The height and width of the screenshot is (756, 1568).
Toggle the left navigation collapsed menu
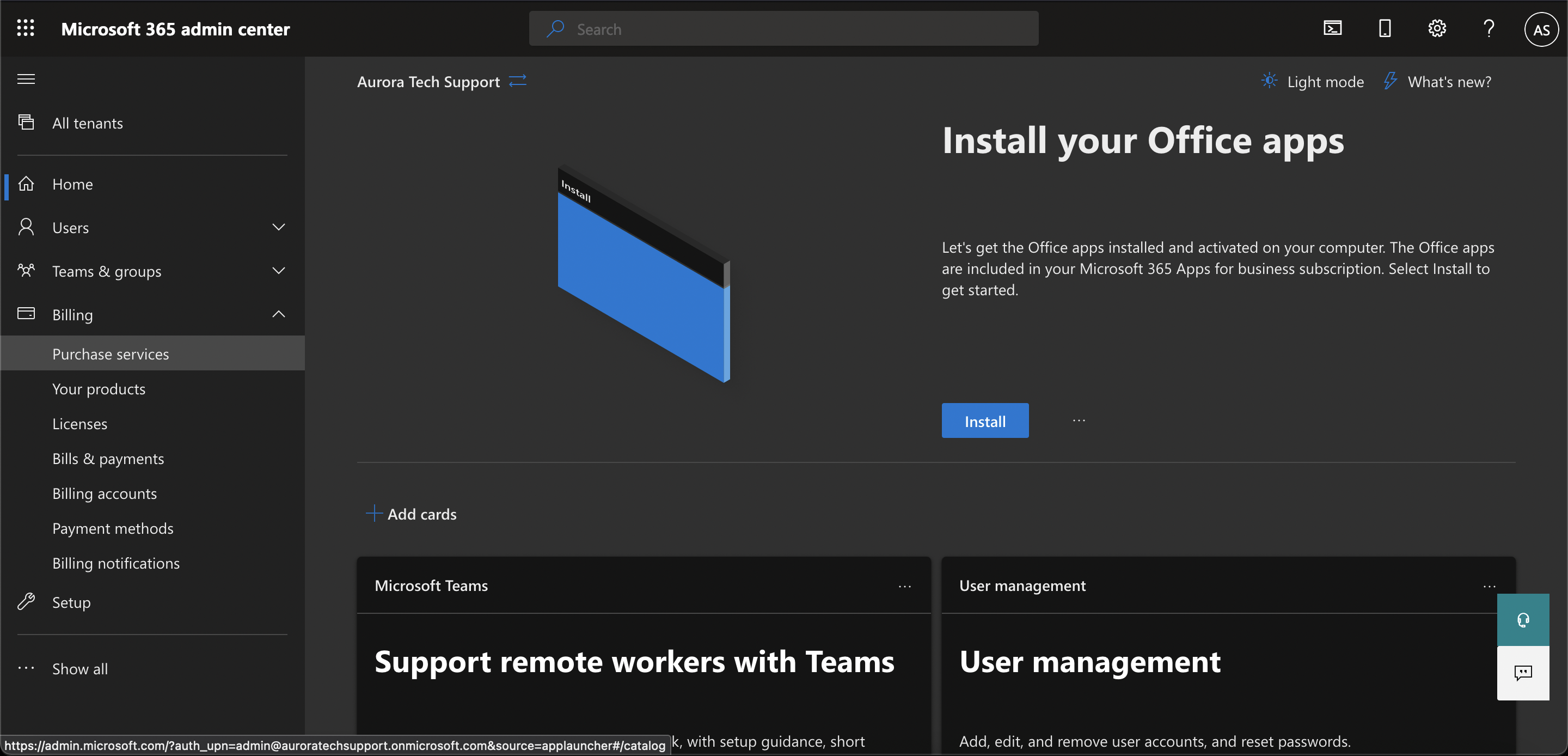pyautogui.click(x=26, y=78)
